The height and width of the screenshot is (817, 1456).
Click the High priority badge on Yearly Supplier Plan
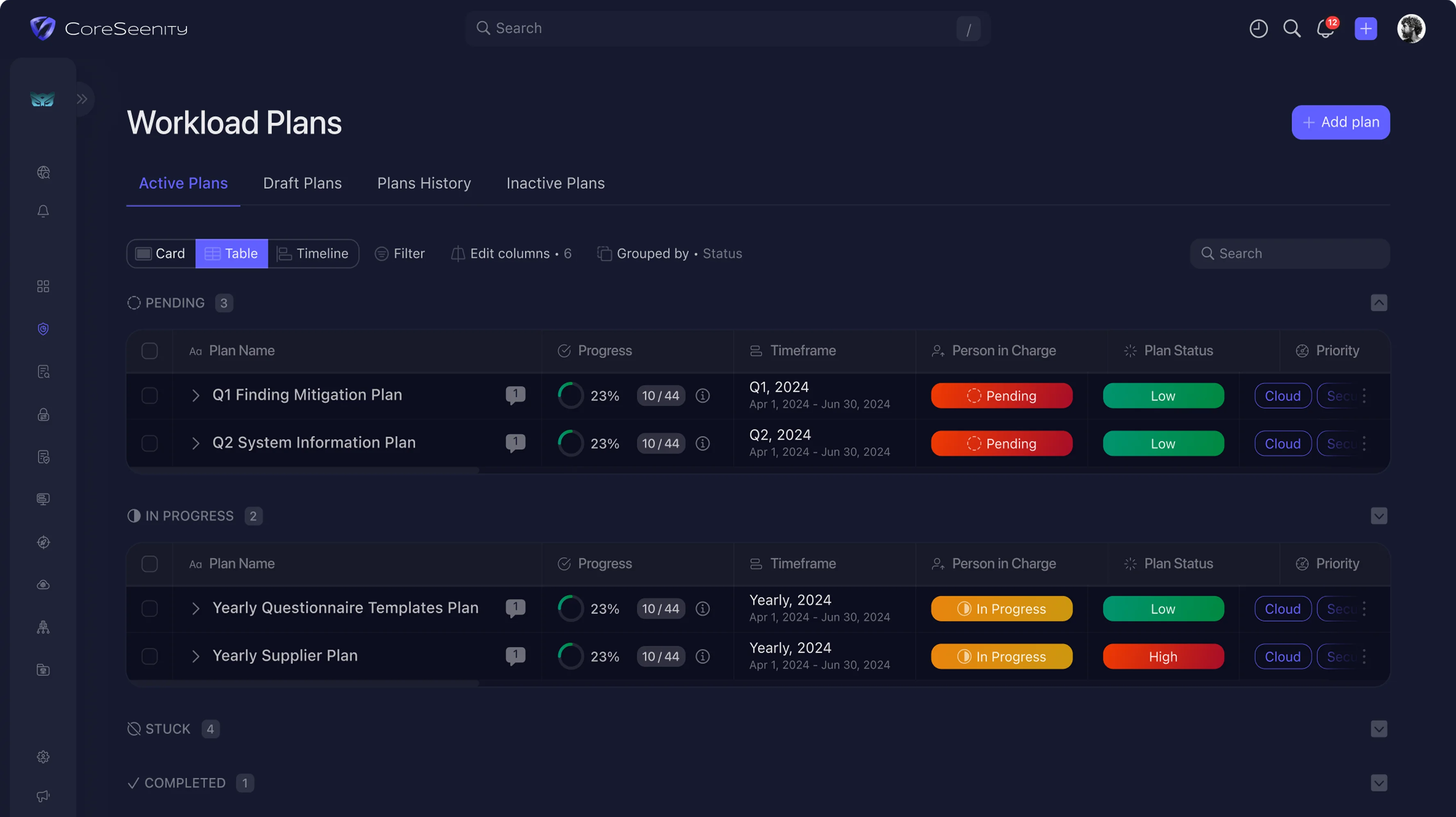coord(1163,656)
